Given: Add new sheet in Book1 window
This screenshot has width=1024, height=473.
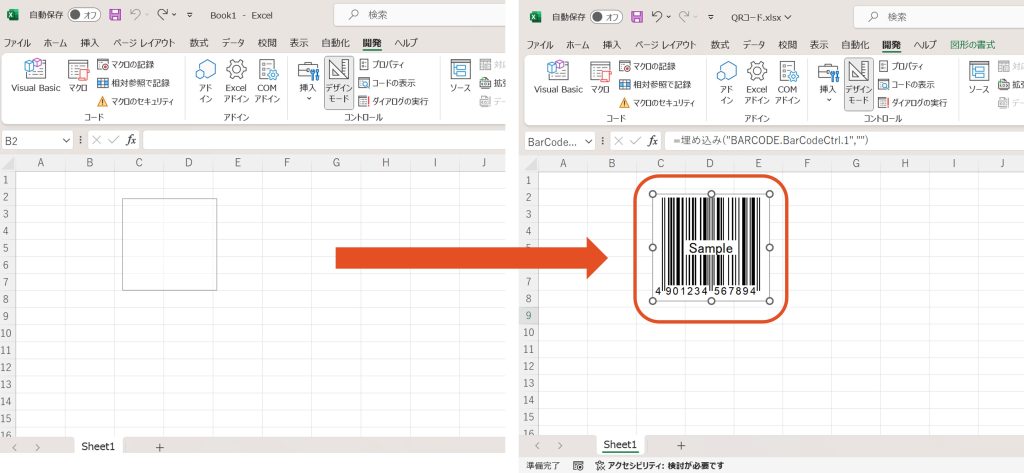Looking at the screenshot, I should (x=159, y=447).
